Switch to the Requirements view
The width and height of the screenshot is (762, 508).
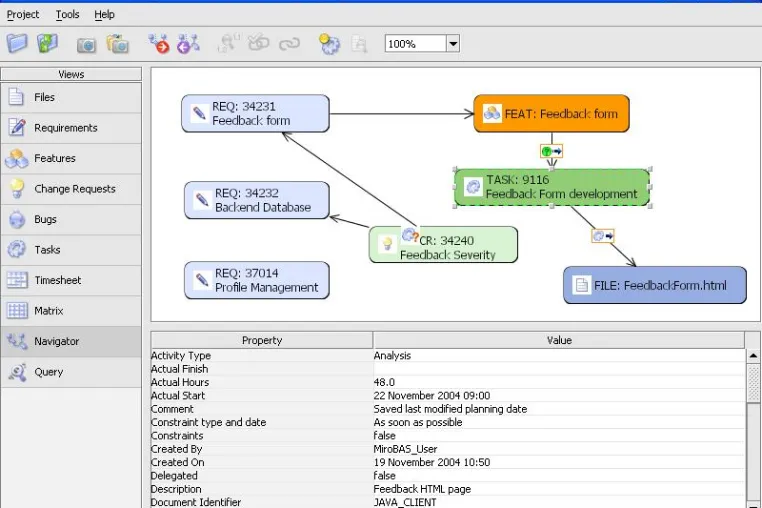pos(71,128)
